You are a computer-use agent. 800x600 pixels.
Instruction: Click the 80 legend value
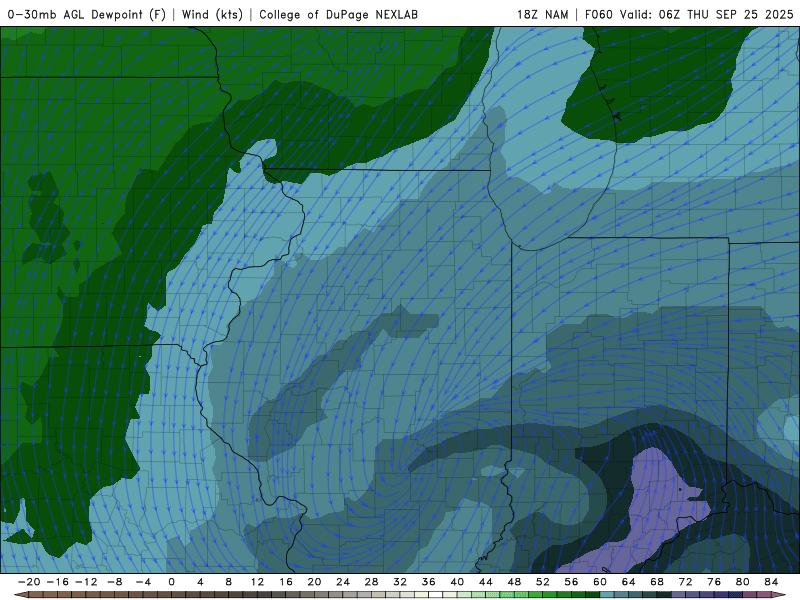click(743, 582)
